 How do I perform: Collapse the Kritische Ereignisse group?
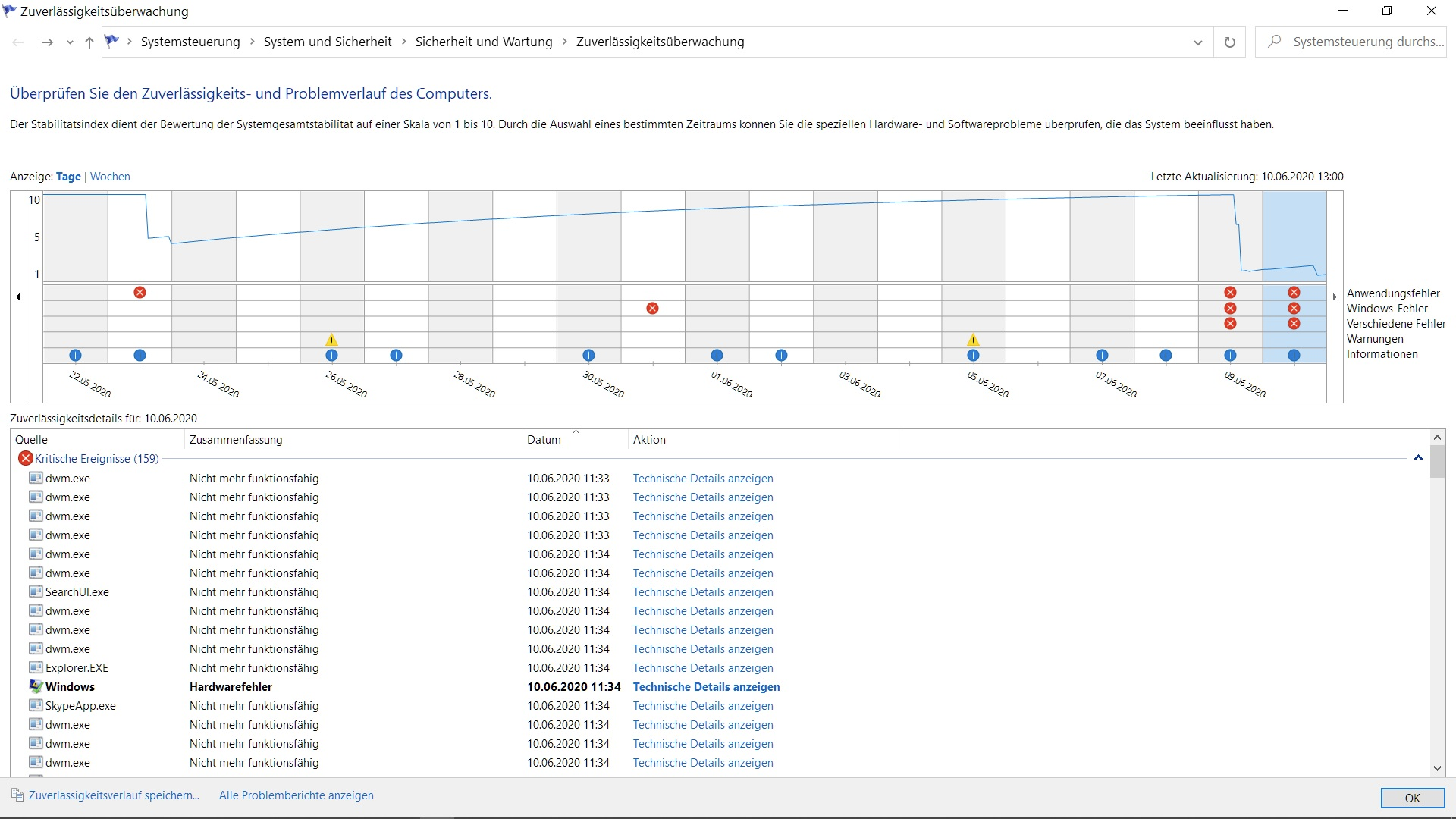[x=1417, y=458]
